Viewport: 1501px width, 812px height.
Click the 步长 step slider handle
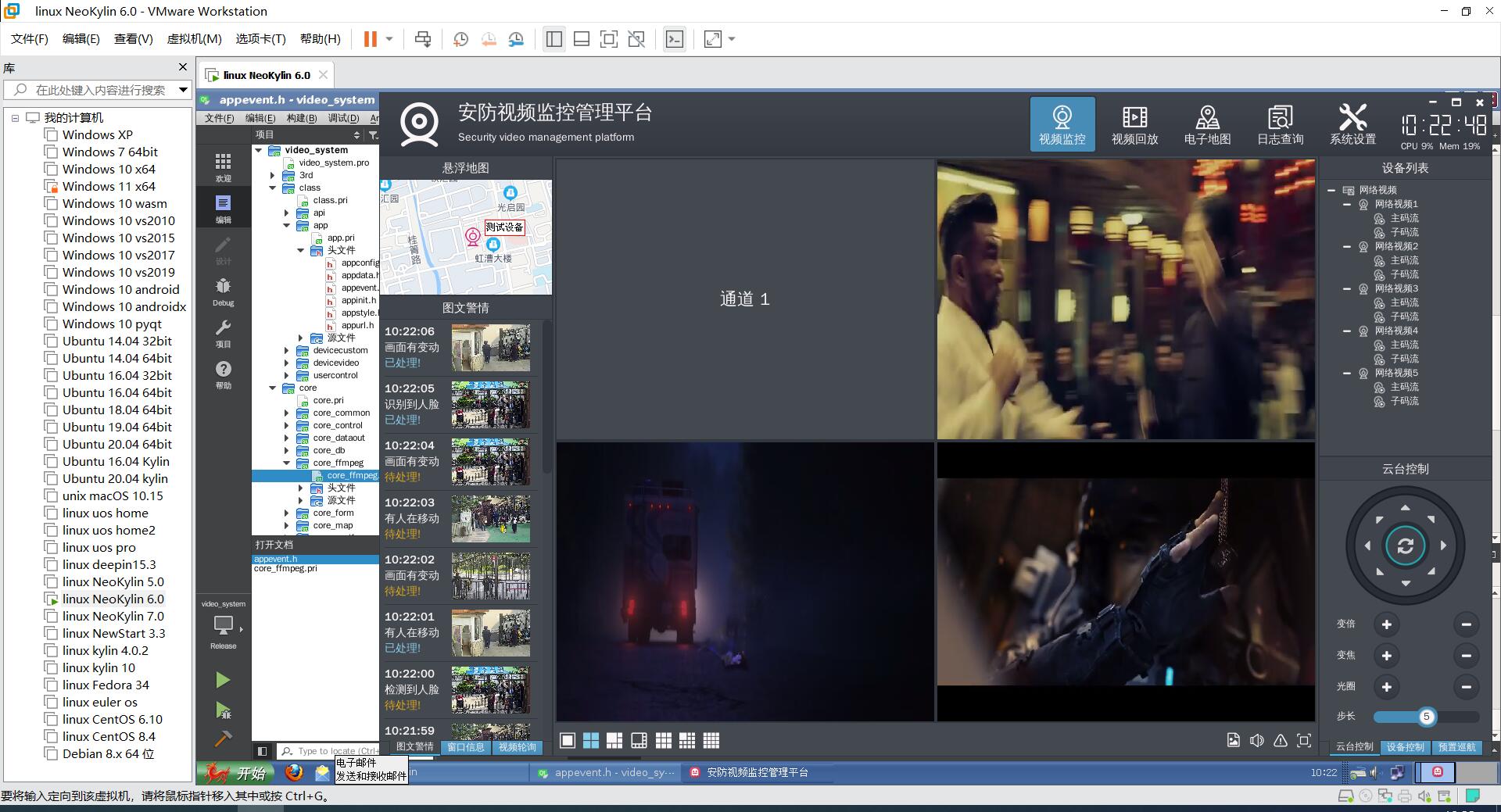point(1426,717)
